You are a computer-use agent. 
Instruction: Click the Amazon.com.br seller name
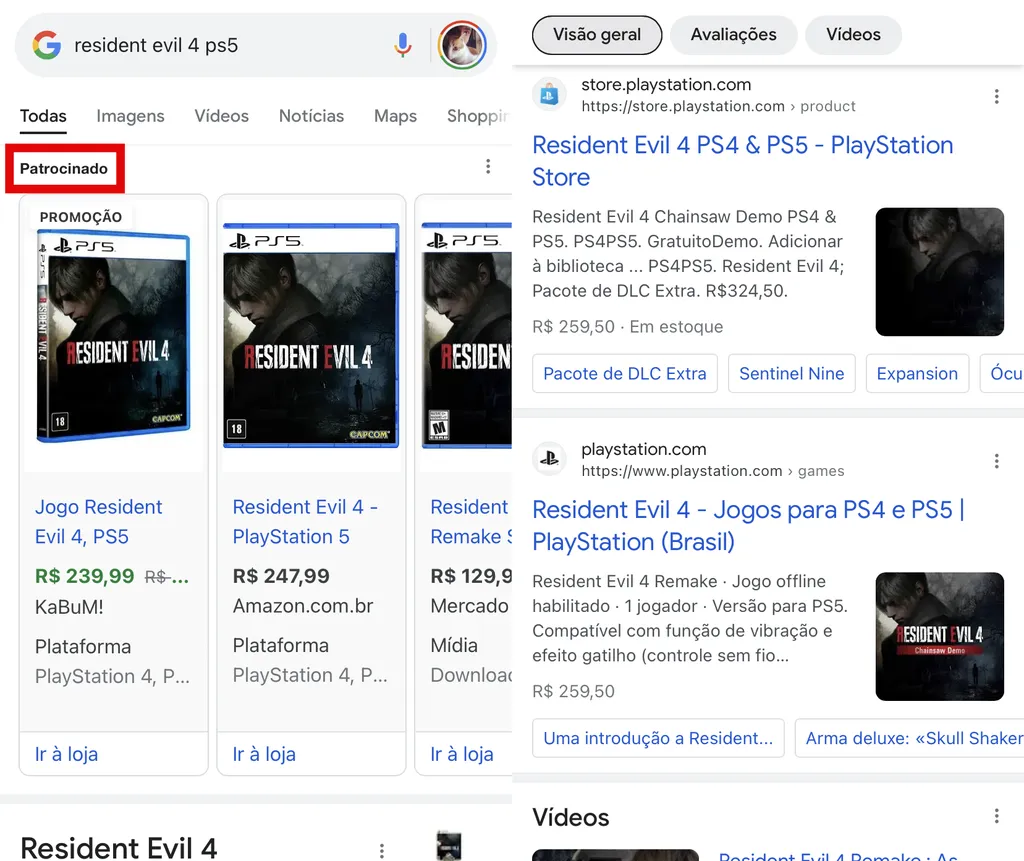point(303,606)
